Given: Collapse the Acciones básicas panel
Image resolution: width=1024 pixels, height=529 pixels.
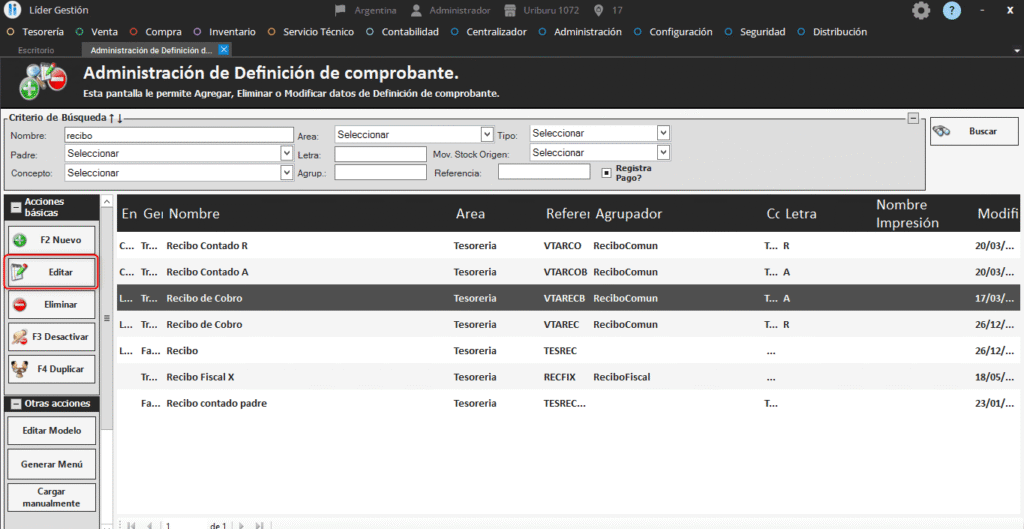Looking at the screenshot, I should click(x=13, y=207).
